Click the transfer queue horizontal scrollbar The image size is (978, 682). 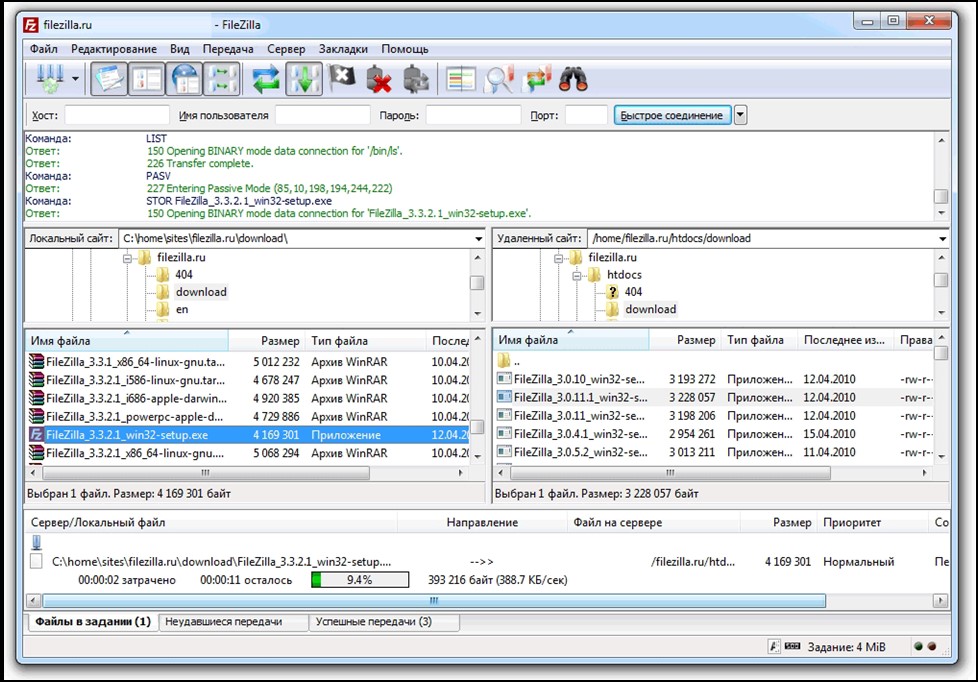click(433, 601)
